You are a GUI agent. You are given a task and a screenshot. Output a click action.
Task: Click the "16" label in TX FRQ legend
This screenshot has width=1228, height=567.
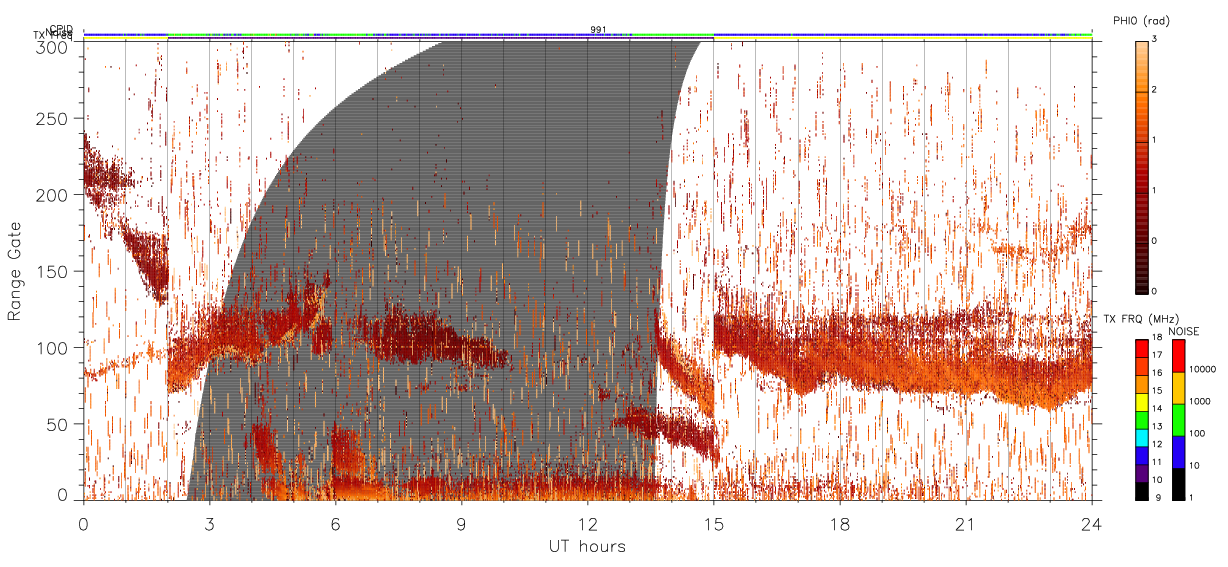pos(1158,372)
